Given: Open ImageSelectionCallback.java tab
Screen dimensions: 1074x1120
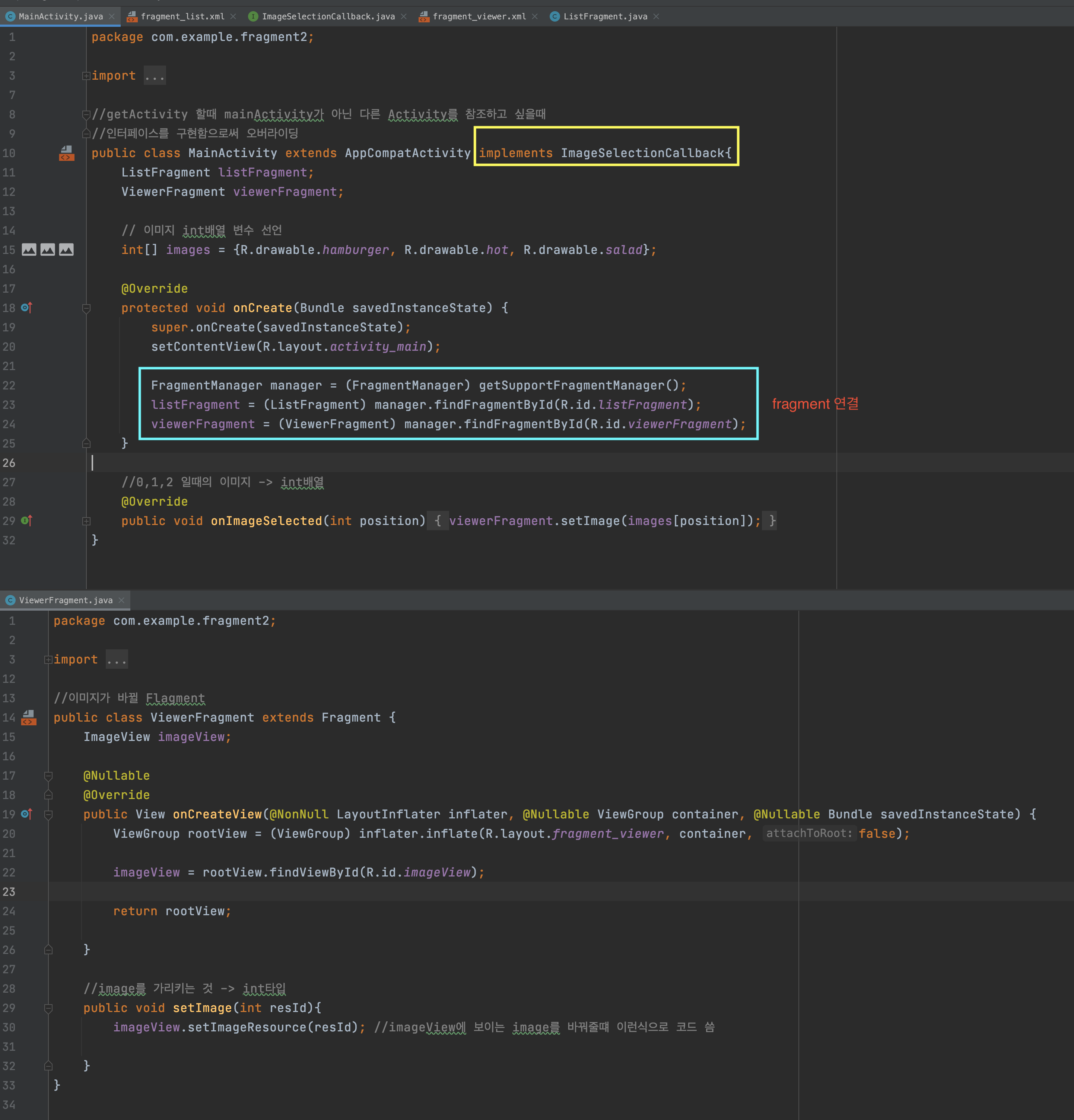Looking at the screenshot, I should 327,17.
